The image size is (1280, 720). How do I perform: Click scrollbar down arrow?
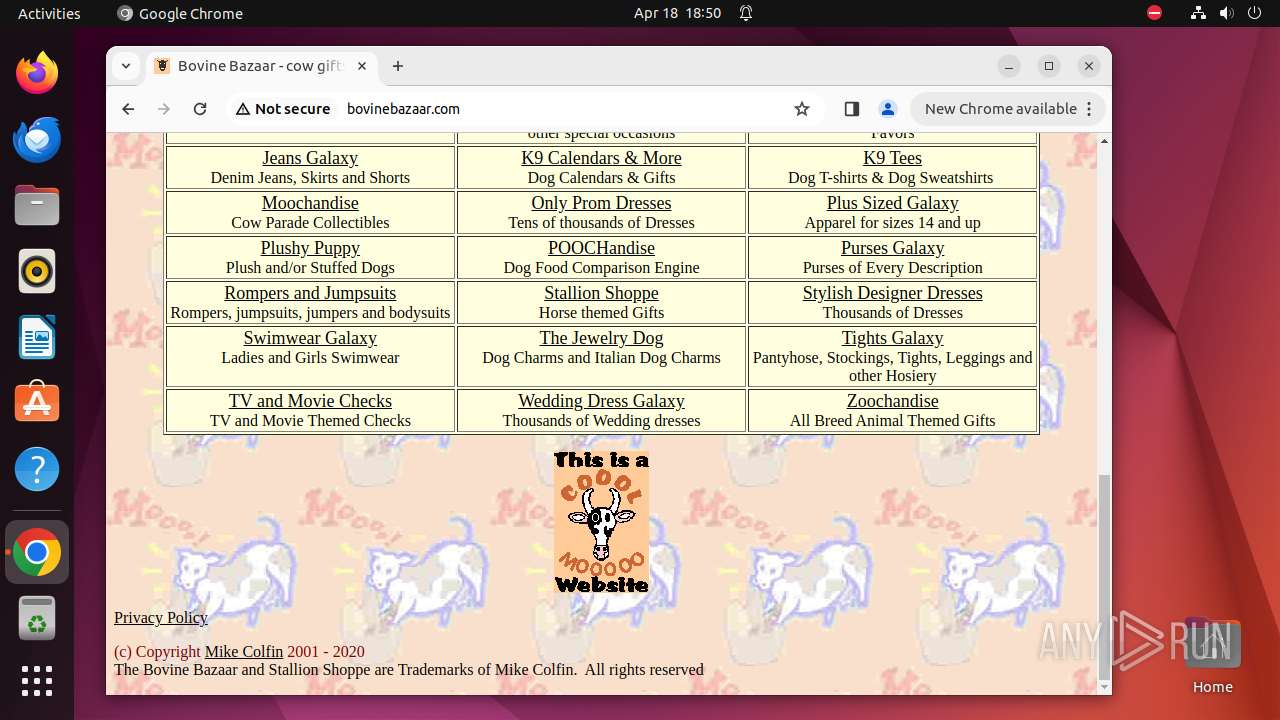[1104, 687]
